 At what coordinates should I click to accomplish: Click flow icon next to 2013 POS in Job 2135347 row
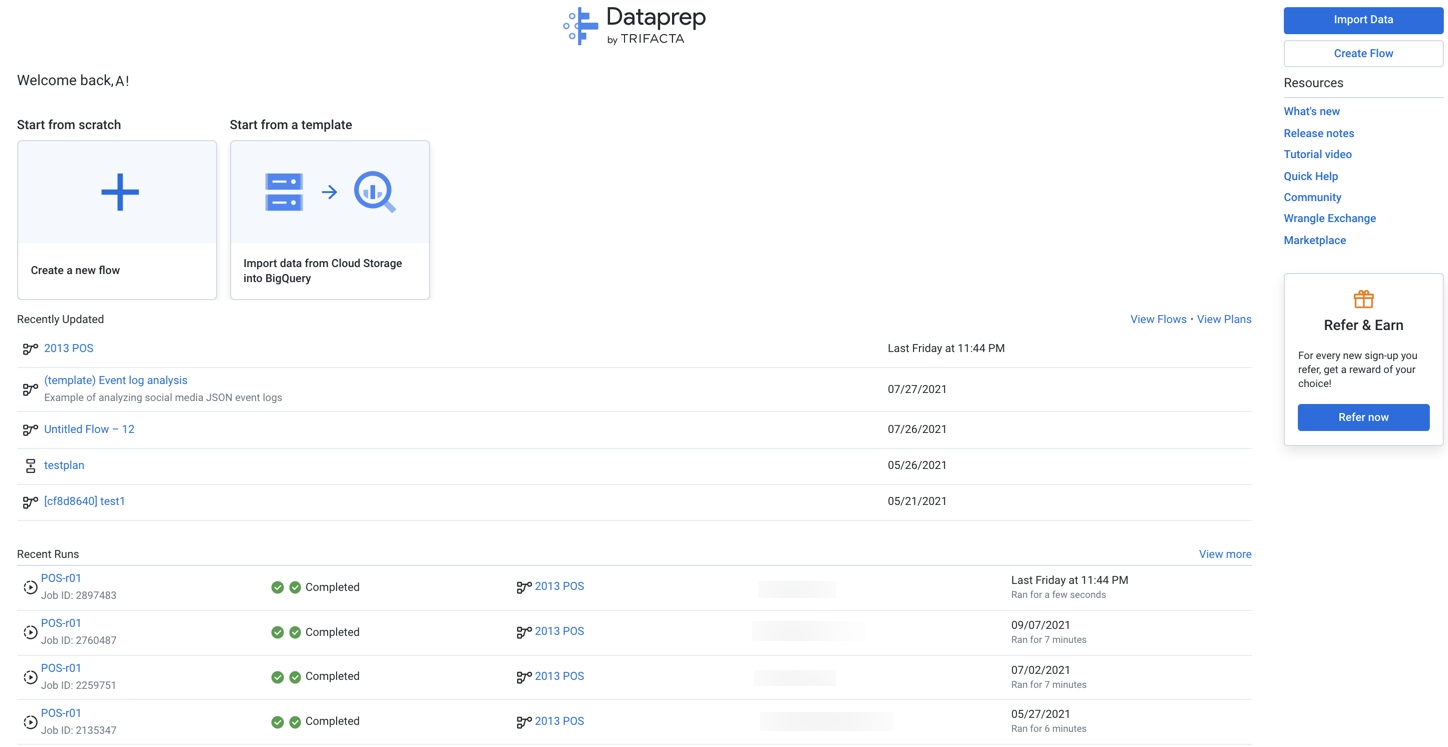pos(524,722)
